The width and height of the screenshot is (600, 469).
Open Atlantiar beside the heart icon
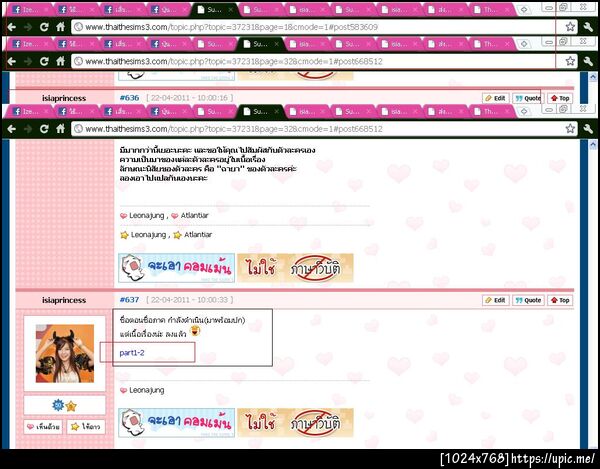pyautogui.click(x=194, y=215)
